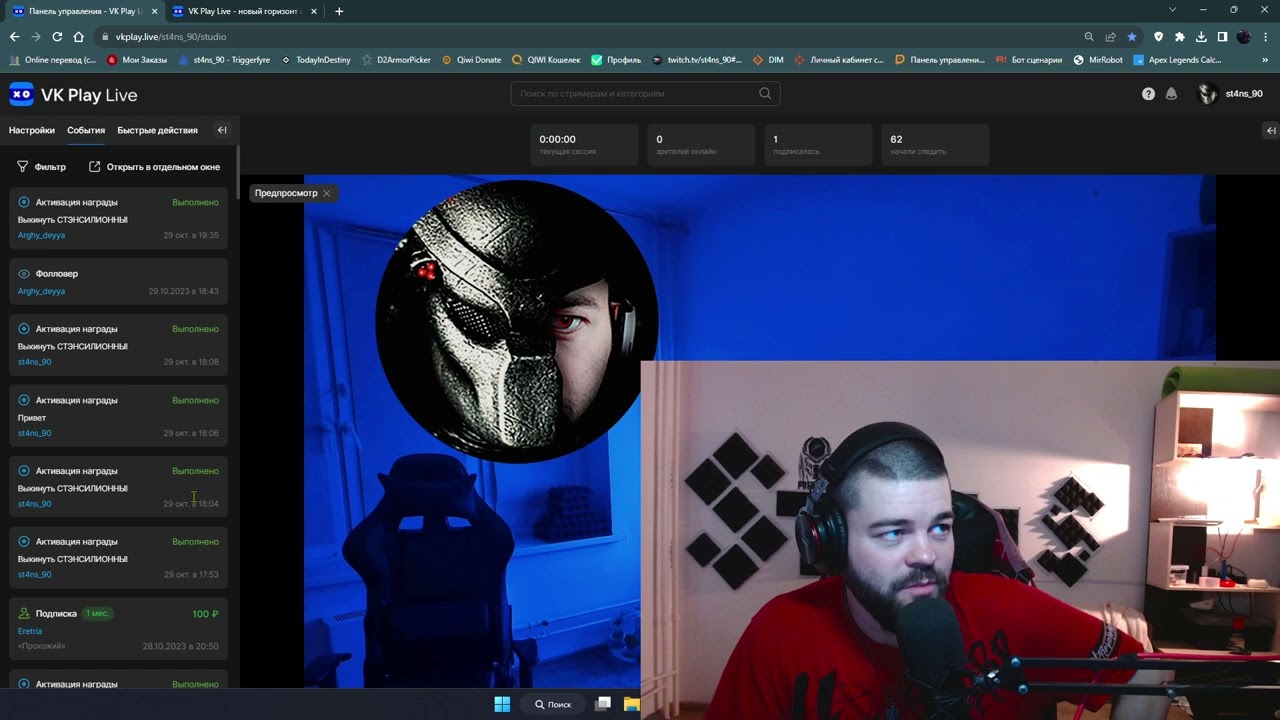The width and height of the screenshot is (1280, 720).
Task: Click the 0:00:00 current session timer
Action: coord(584,145)
